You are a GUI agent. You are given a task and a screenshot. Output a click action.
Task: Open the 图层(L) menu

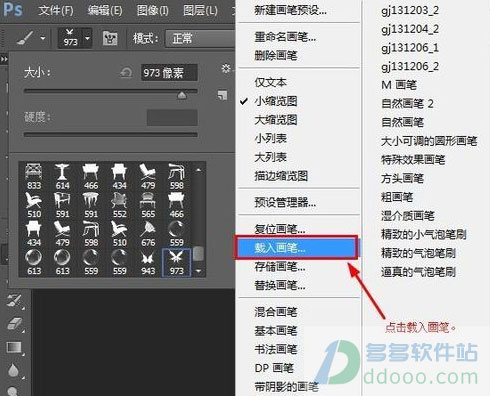[x=200, y=11]
